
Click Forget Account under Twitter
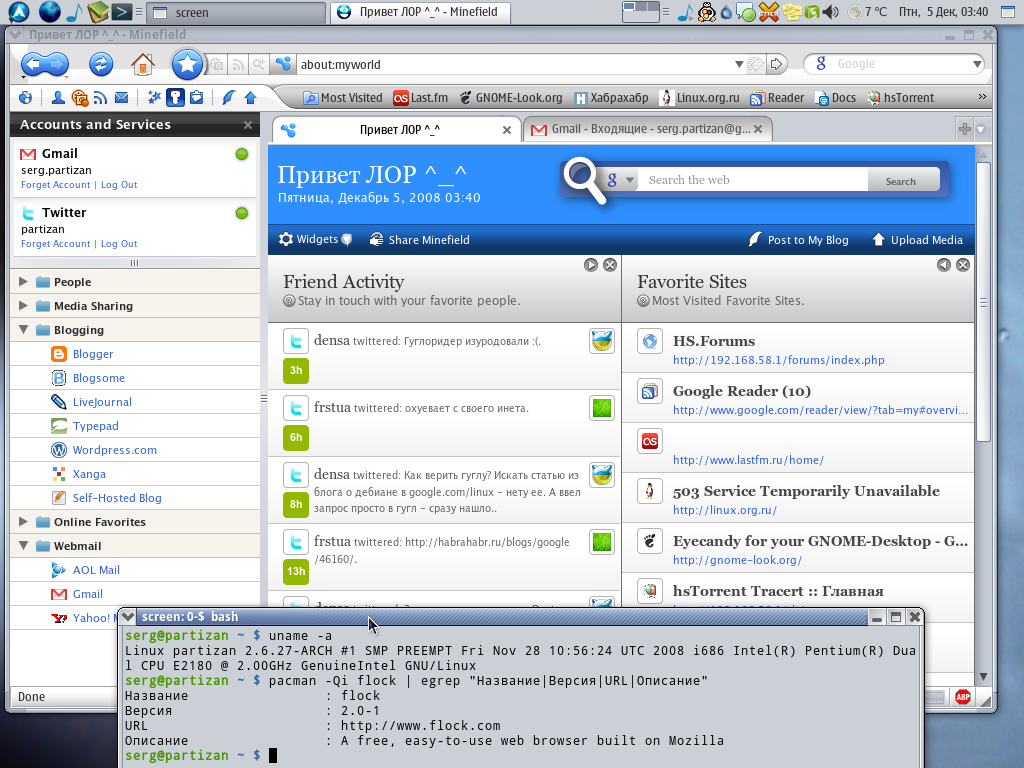[56, 244]
